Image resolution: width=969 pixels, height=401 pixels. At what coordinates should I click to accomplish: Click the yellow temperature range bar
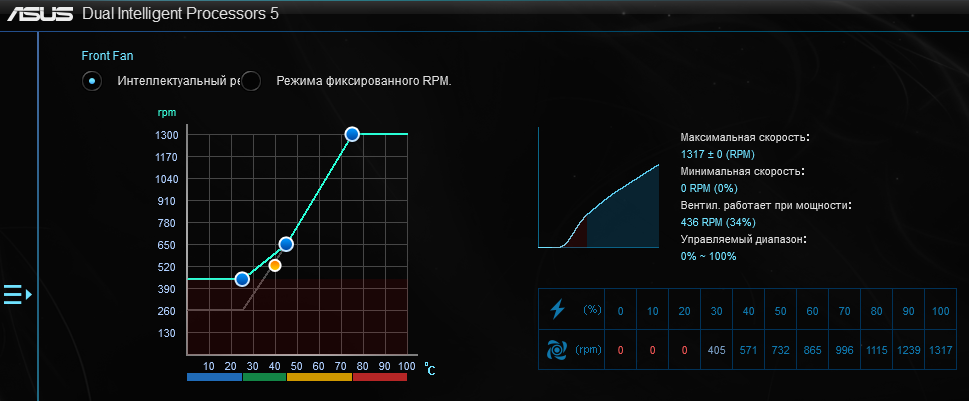[319, 377]
